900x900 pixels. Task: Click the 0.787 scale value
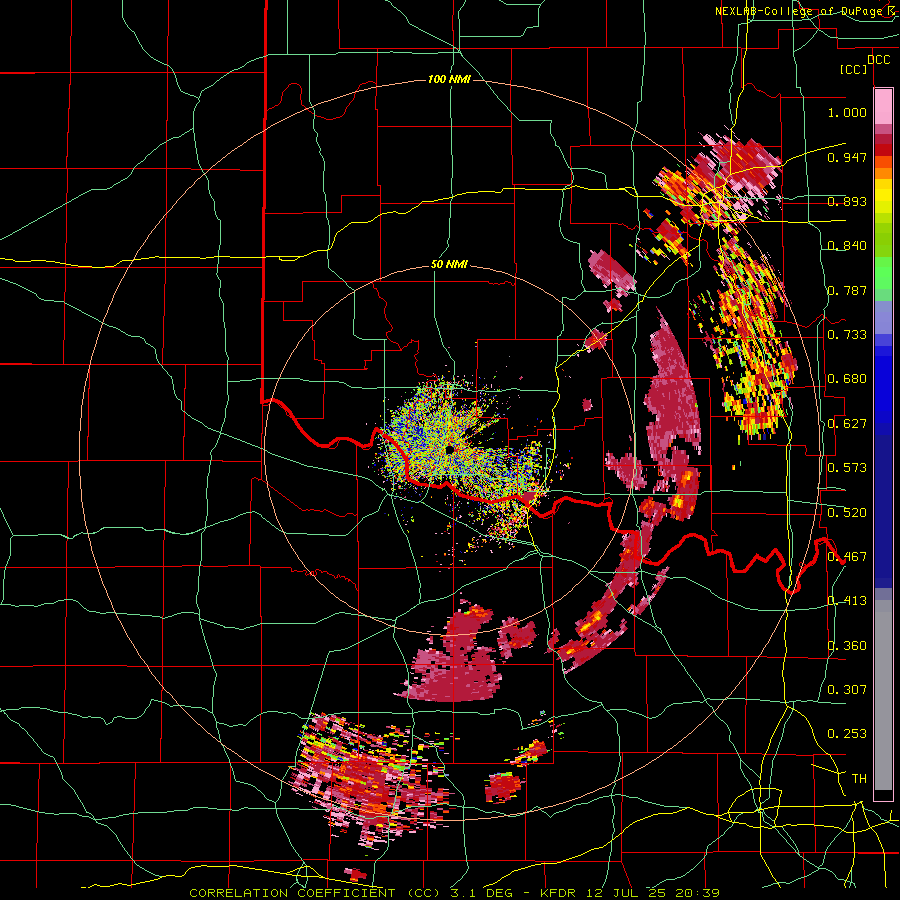coord(847,290)
